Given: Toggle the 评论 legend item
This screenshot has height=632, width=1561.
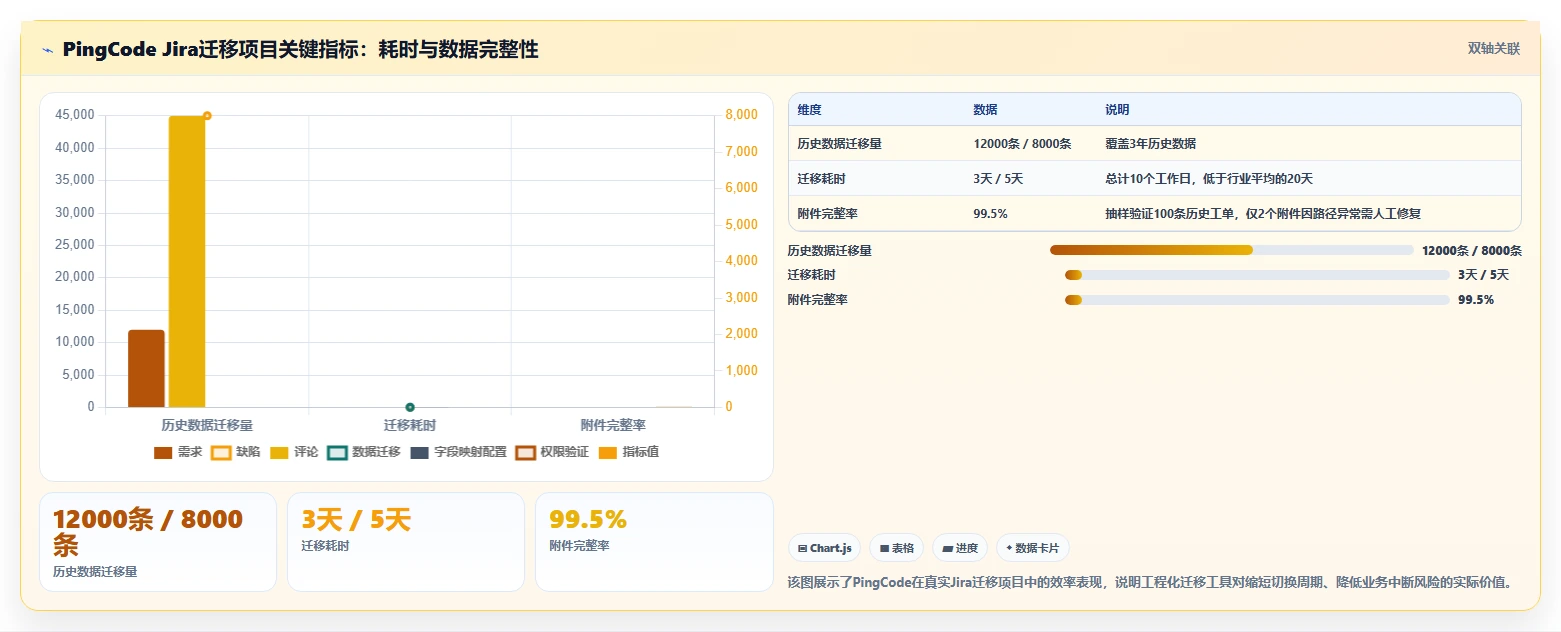Looking at the screenshot, I should [294, 452].
